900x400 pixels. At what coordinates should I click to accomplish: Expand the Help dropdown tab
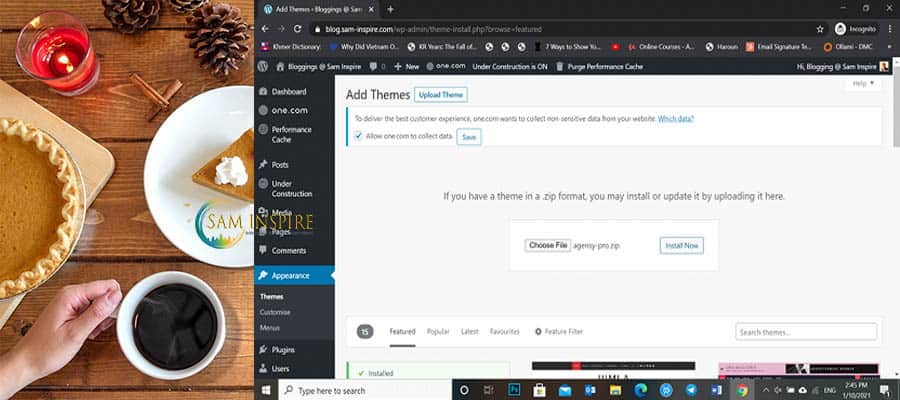[x=863, y=84]
